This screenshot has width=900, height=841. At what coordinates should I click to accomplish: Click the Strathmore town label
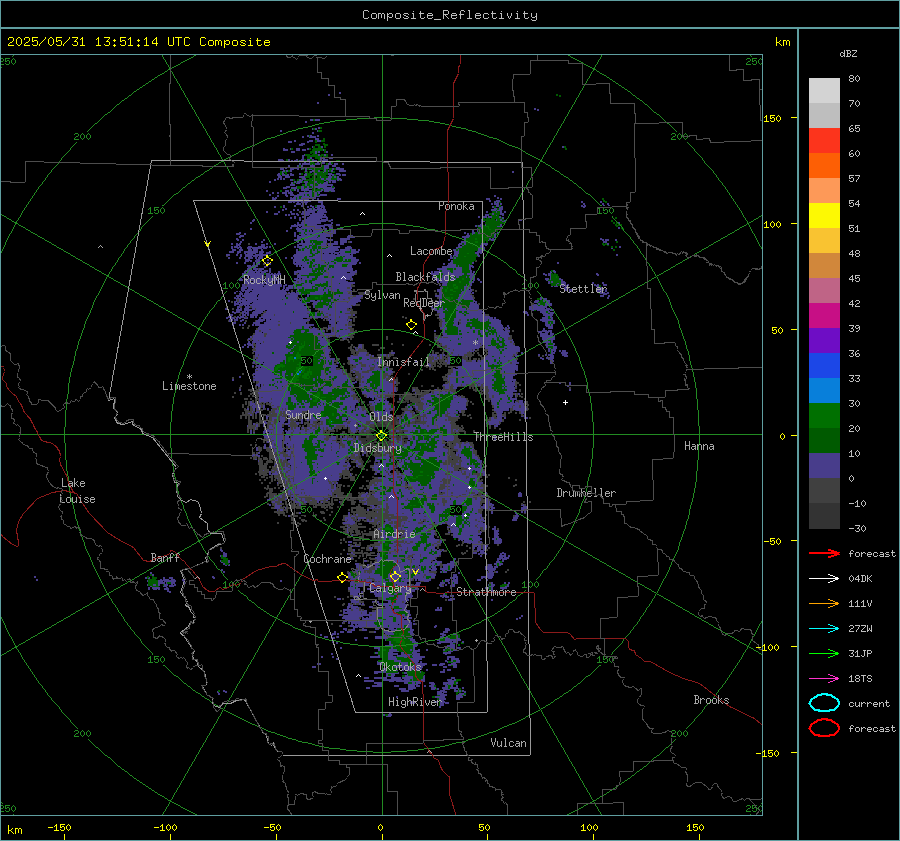tap(486, 592)
